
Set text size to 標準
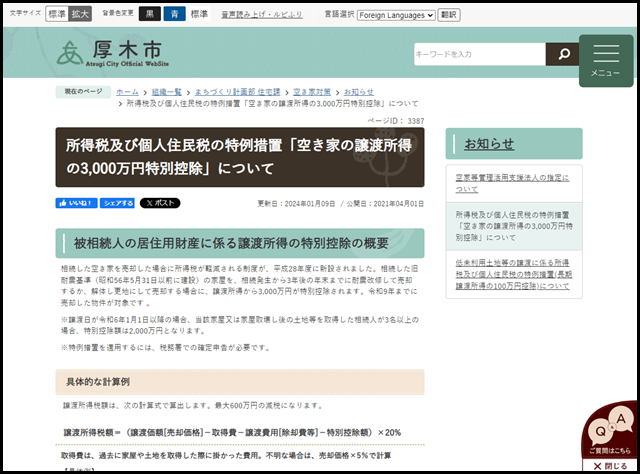(x=57, y=14)
